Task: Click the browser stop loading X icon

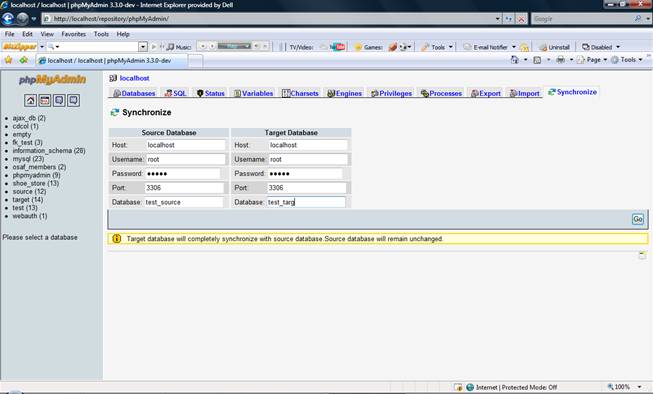Action: pos(521,19)
